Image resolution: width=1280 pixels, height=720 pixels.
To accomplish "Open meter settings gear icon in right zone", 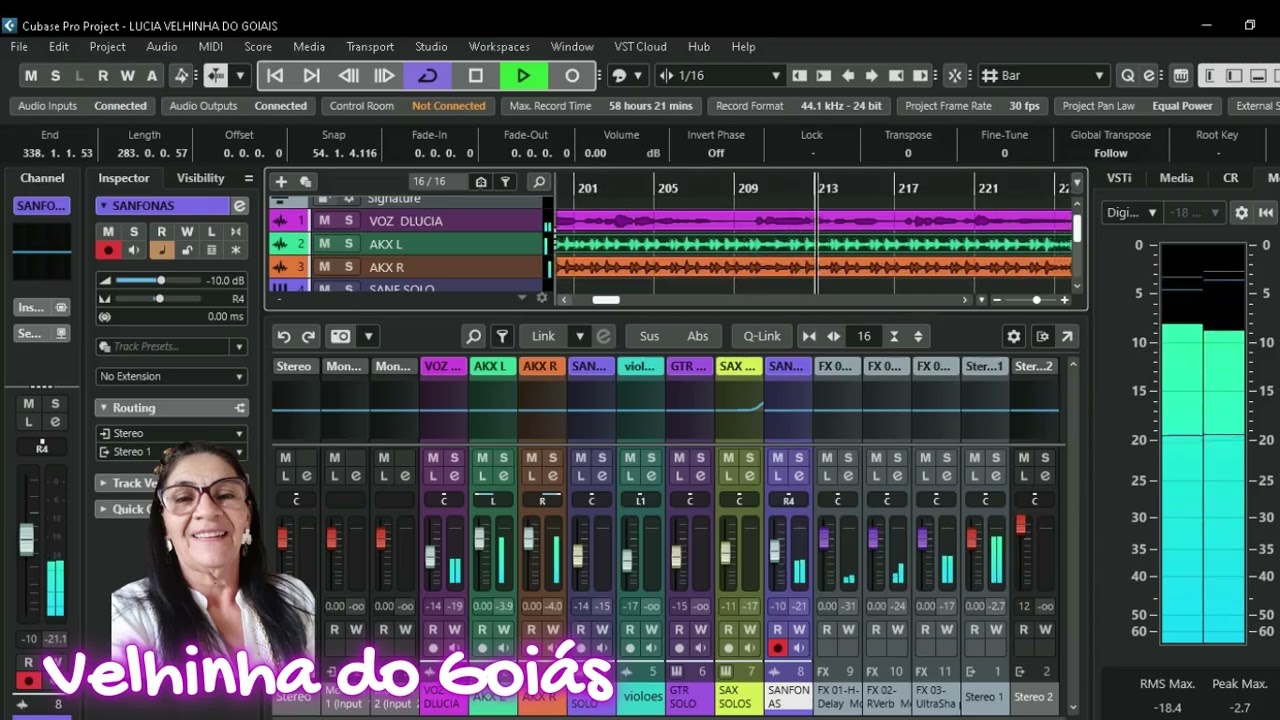I will click(1242, 213).
